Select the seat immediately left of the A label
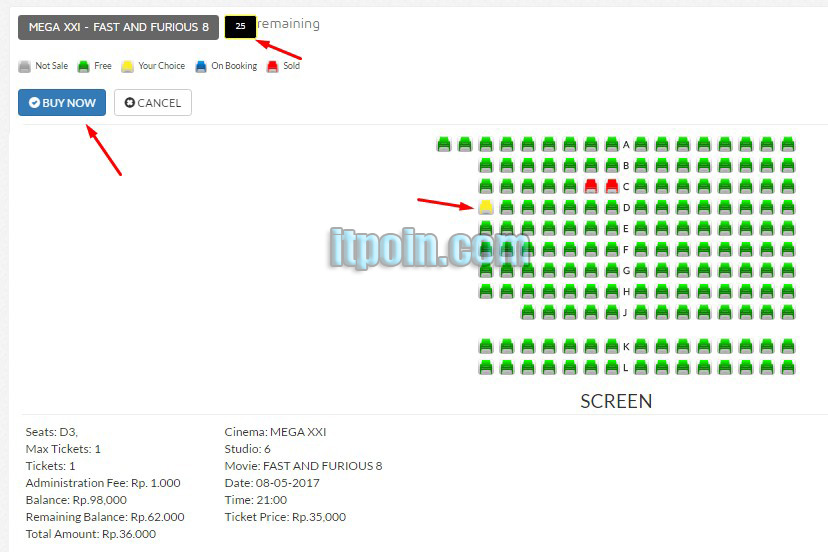Screen dimensions: 828x552 coord(611,144)
